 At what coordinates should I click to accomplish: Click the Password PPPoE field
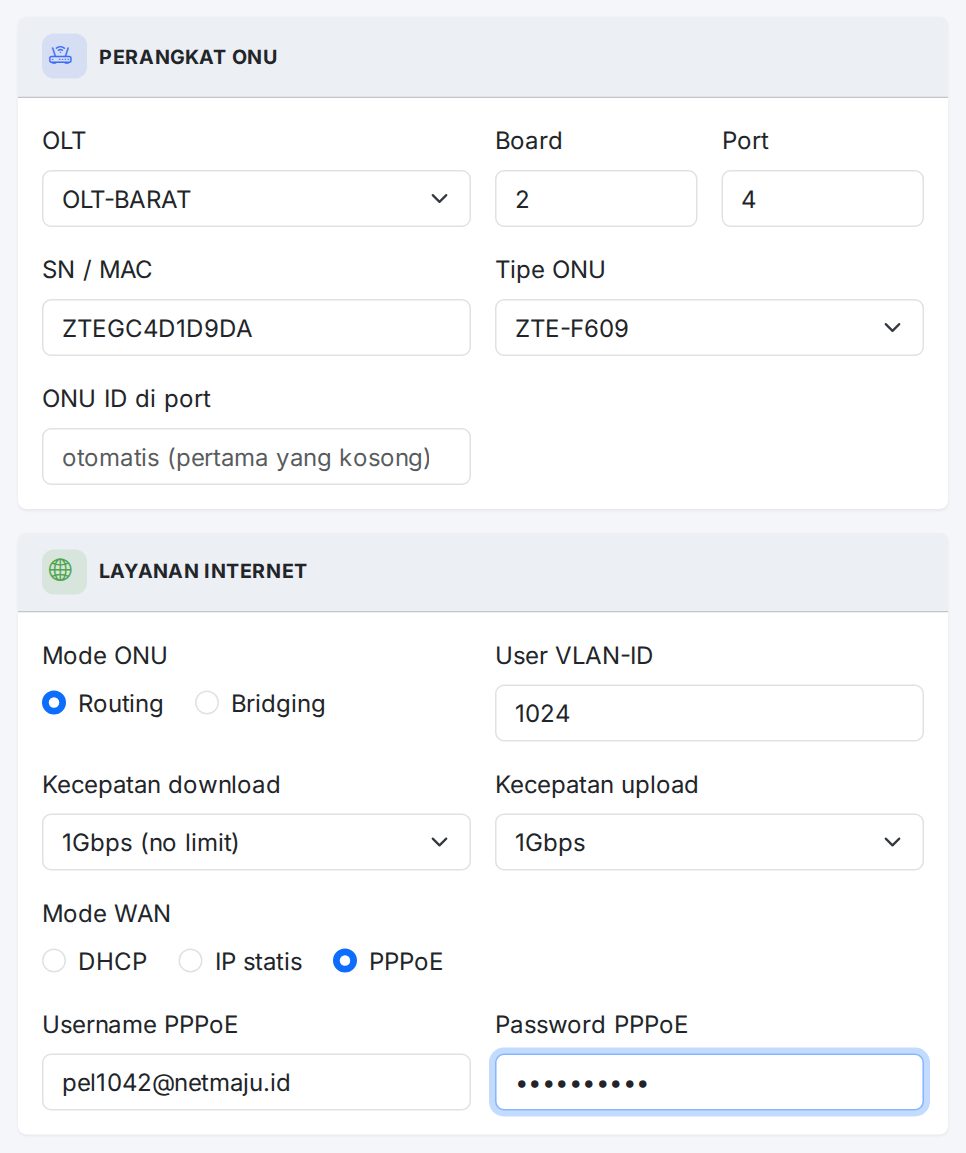pyautogui.click(x=709, y=1082)
